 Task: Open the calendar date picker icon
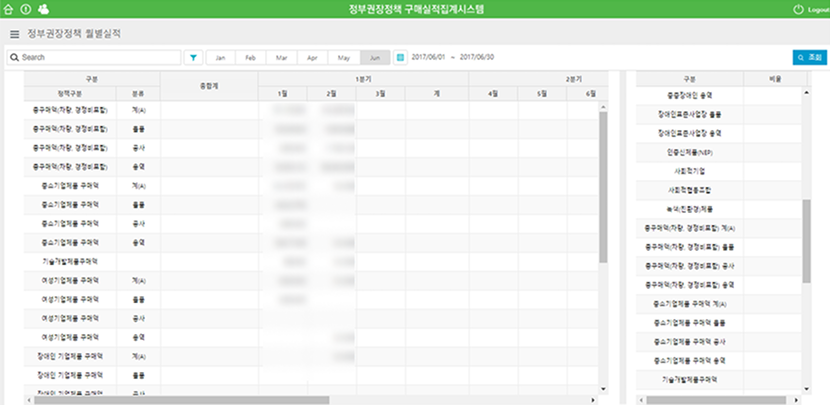pyautogui.click(x=401, y=58)
